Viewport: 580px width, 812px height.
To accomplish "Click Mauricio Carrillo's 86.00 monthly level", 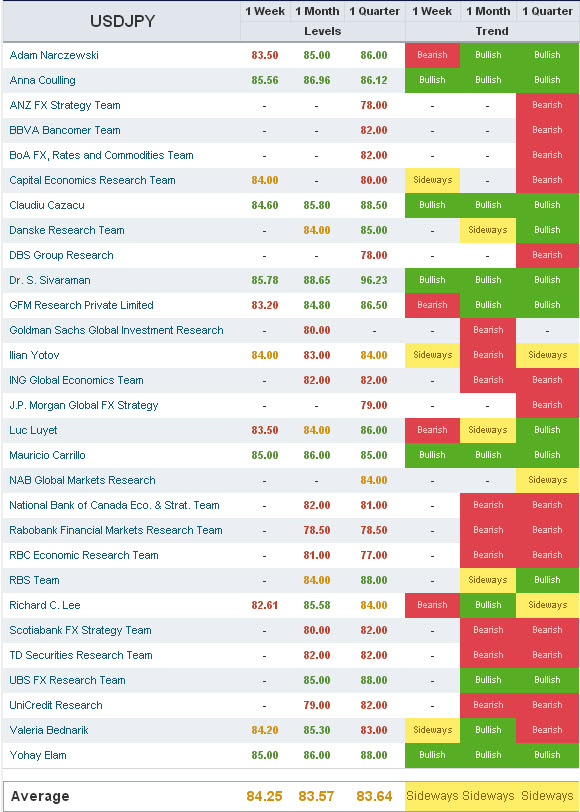I will (x=317, y=455).
